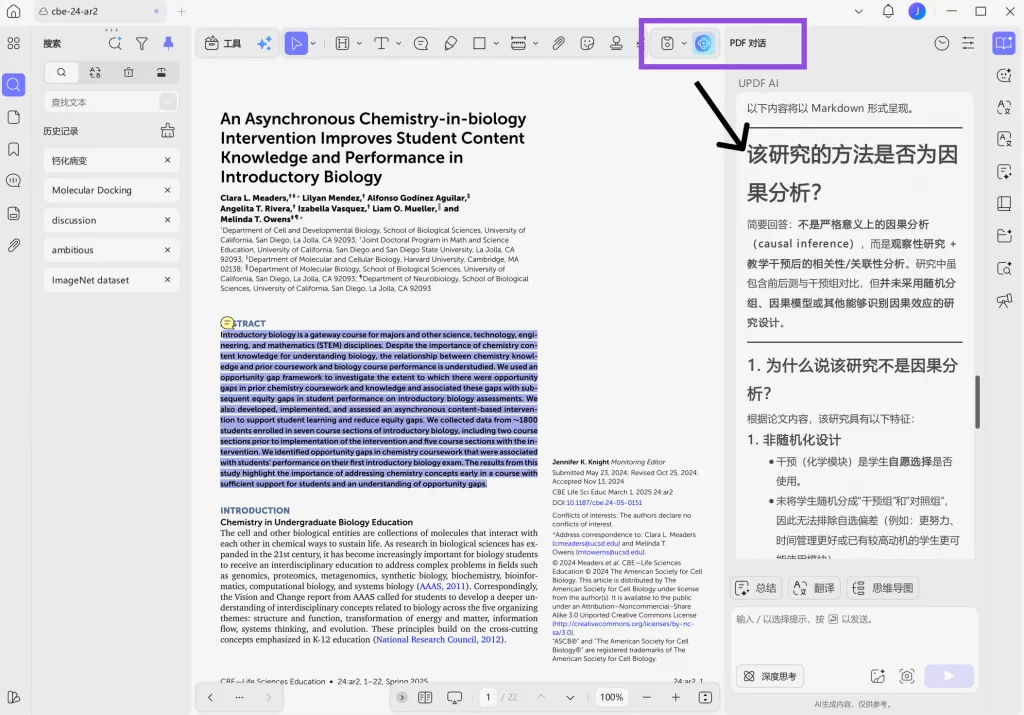Click the 总结 summarize button
The image size is (1024, 715).
[756, 588]
